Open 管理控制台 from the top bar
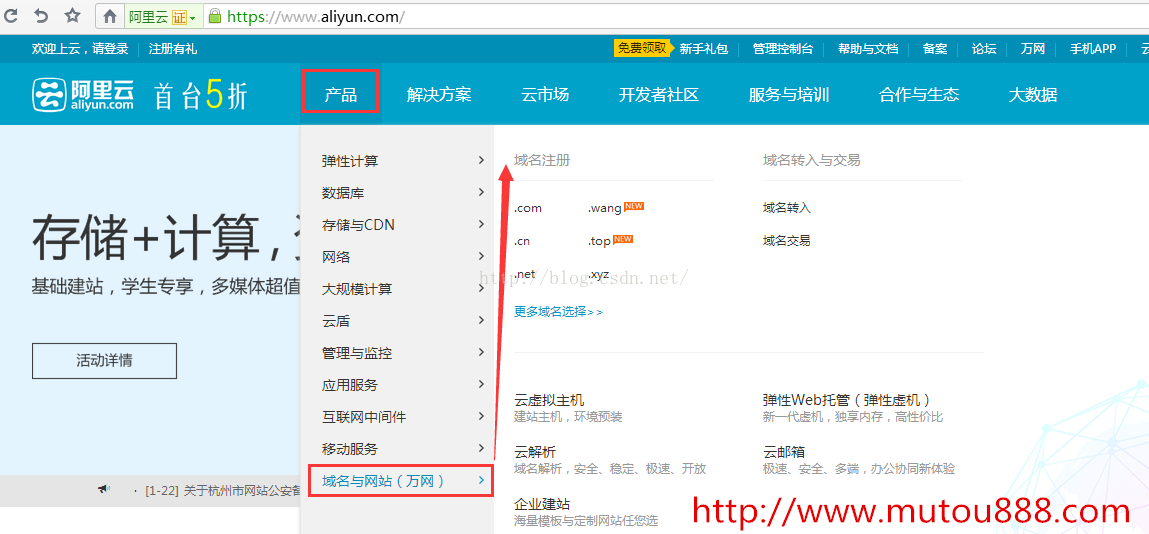 [x=783, y=49]
